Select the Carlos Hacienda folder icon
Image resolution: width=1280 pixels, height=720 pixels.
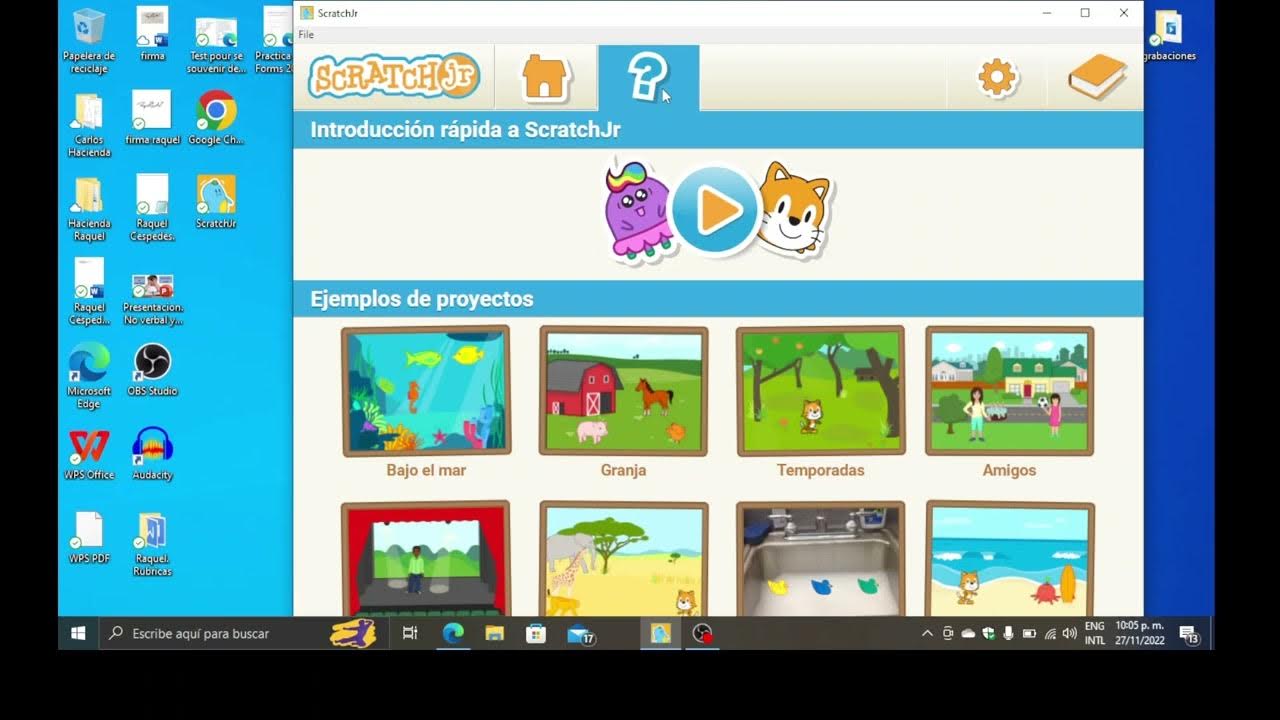click(89, 125)
